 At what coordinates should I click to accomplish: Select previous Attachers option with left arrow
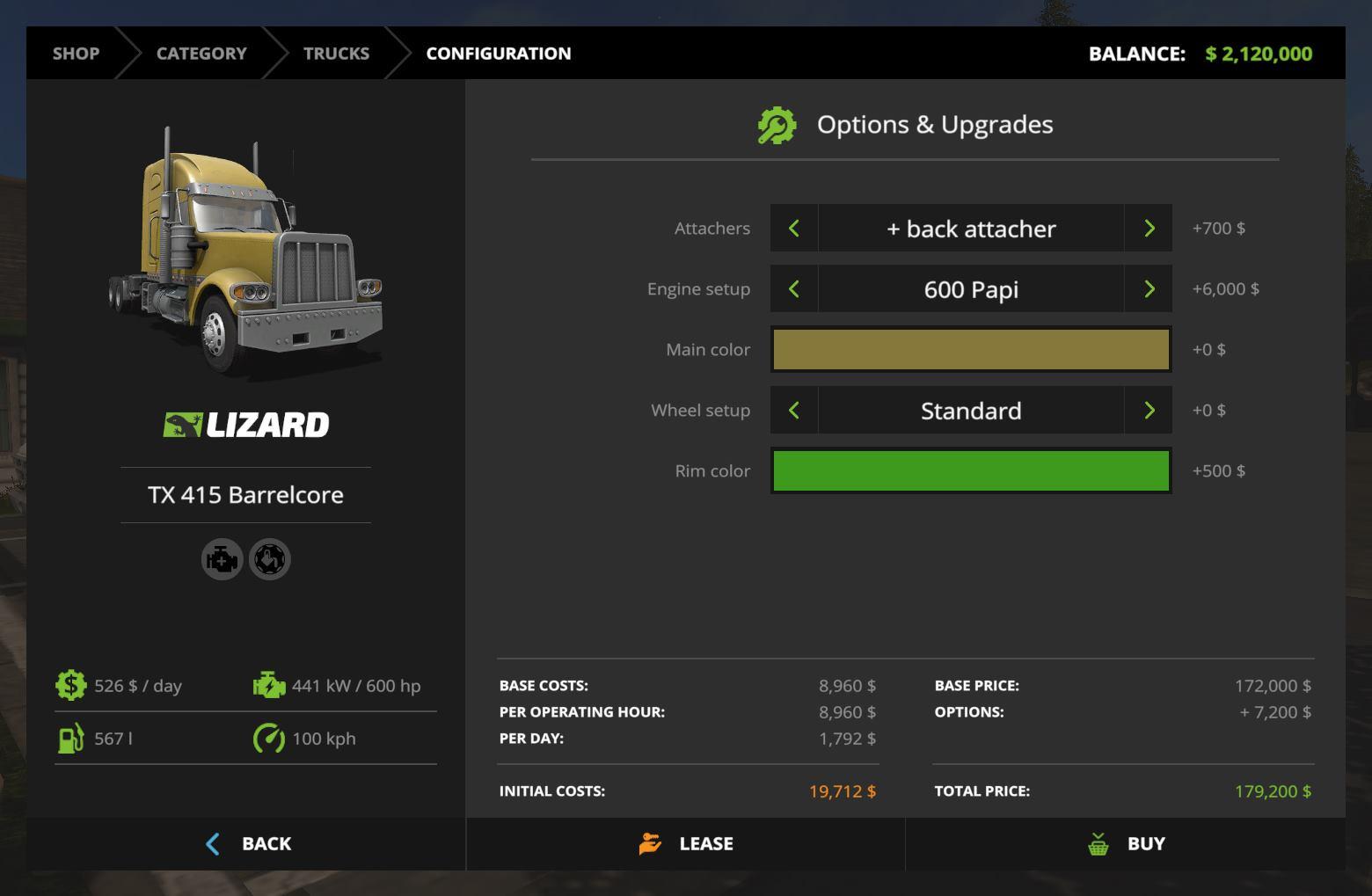[x=794, y=229]
